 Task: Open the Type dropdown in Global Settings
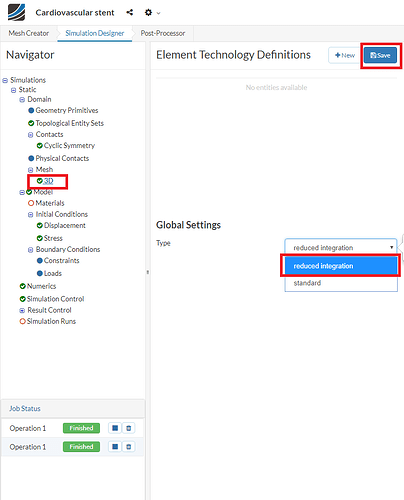pyautogui.click(x=341, y=248)
